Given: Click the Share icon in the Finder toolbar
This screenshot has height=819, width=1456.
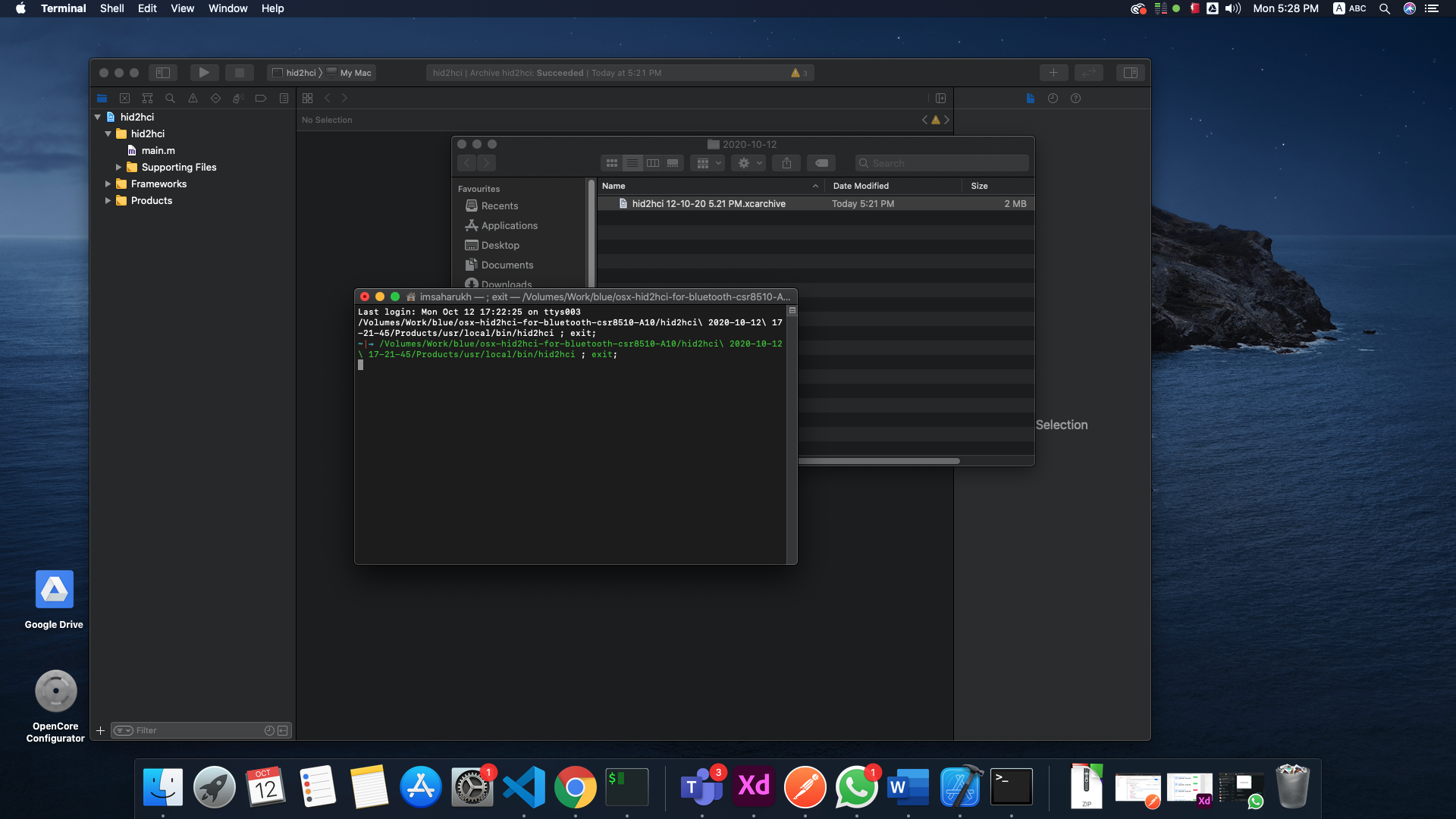Looking at the screenshot, I should click(786, 163).
